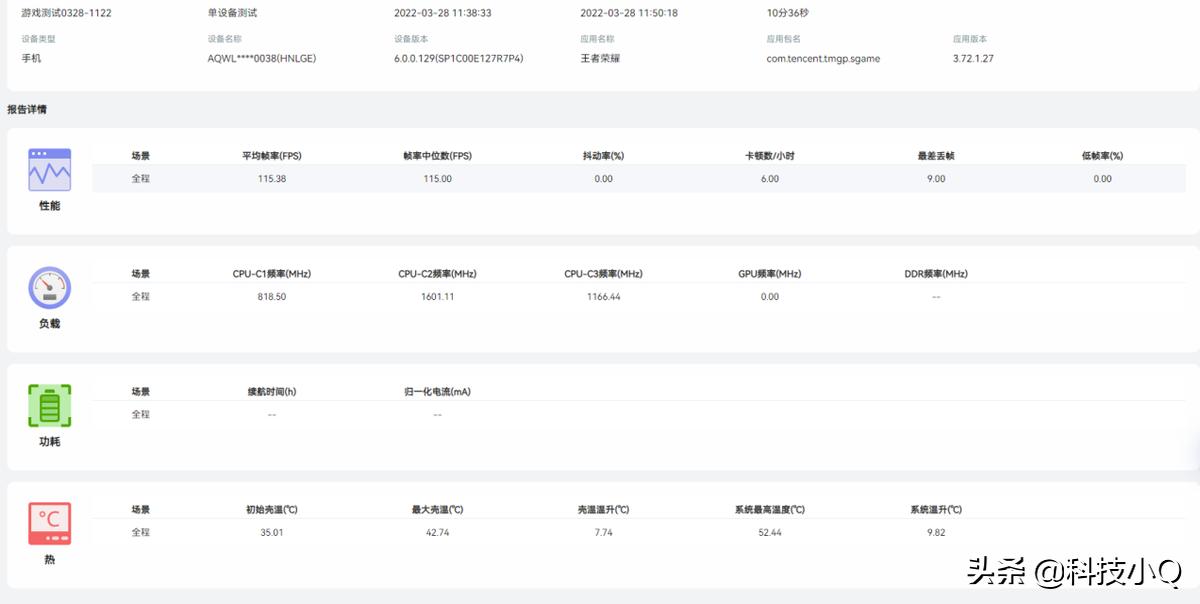Click the 卡顿数/小时 column header
The width and height of the screenshot is (1200, 604).
coord(768,154)
